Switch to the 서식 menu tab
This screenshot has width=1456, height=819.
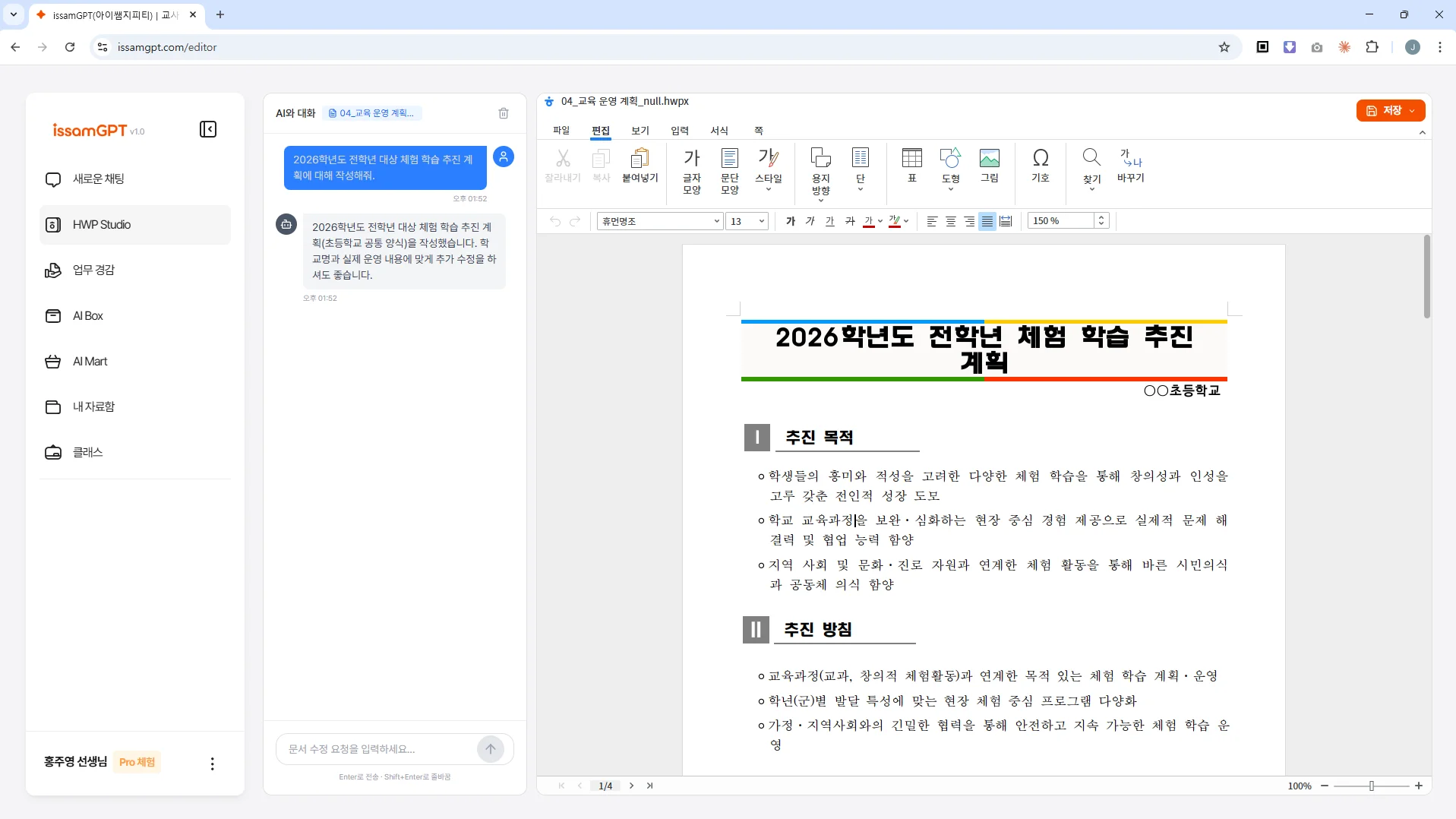click(719, 130)
